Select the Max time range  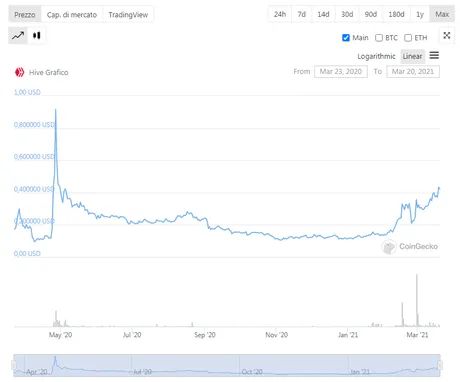(x=442, y=14)
